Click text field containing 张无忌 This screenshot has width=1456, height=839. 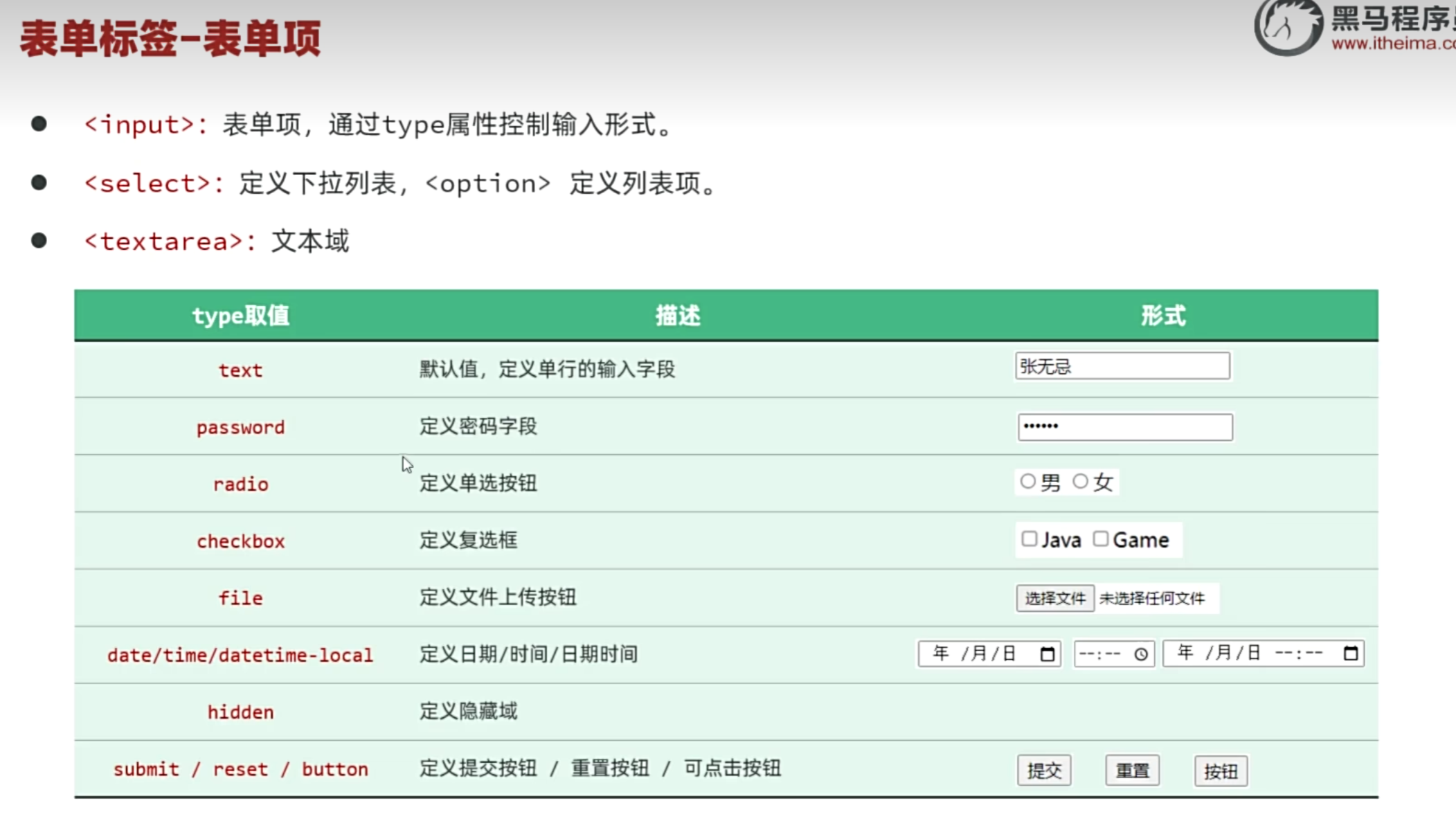coord(1122,366)
